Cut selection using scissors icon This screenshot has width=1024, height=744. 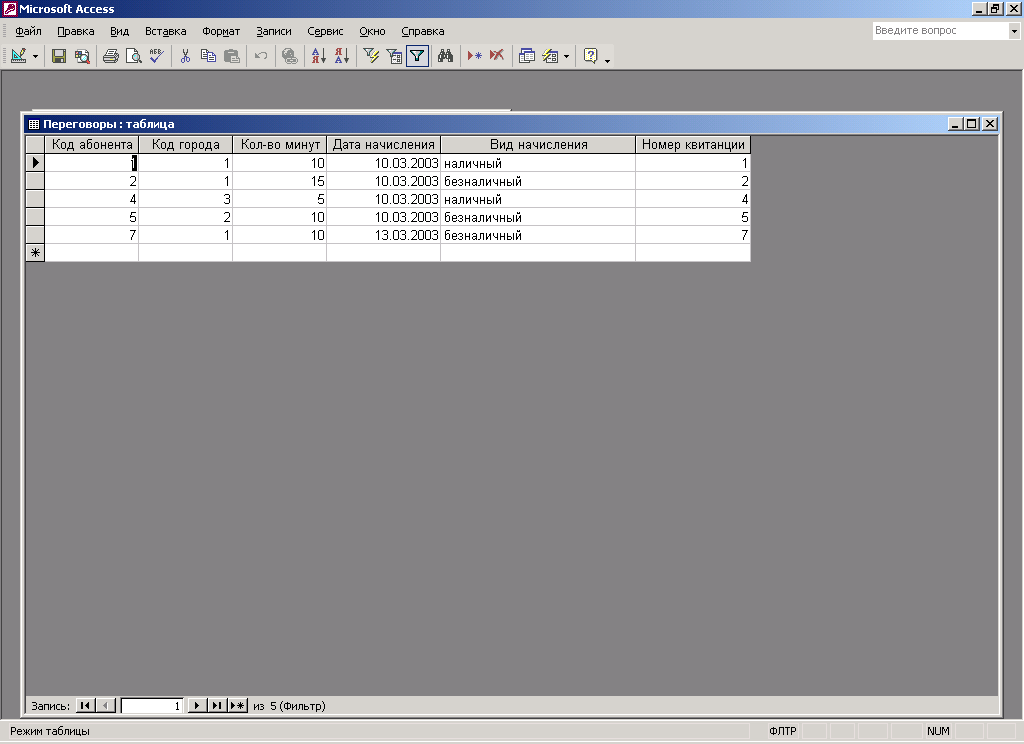(185, 56)
